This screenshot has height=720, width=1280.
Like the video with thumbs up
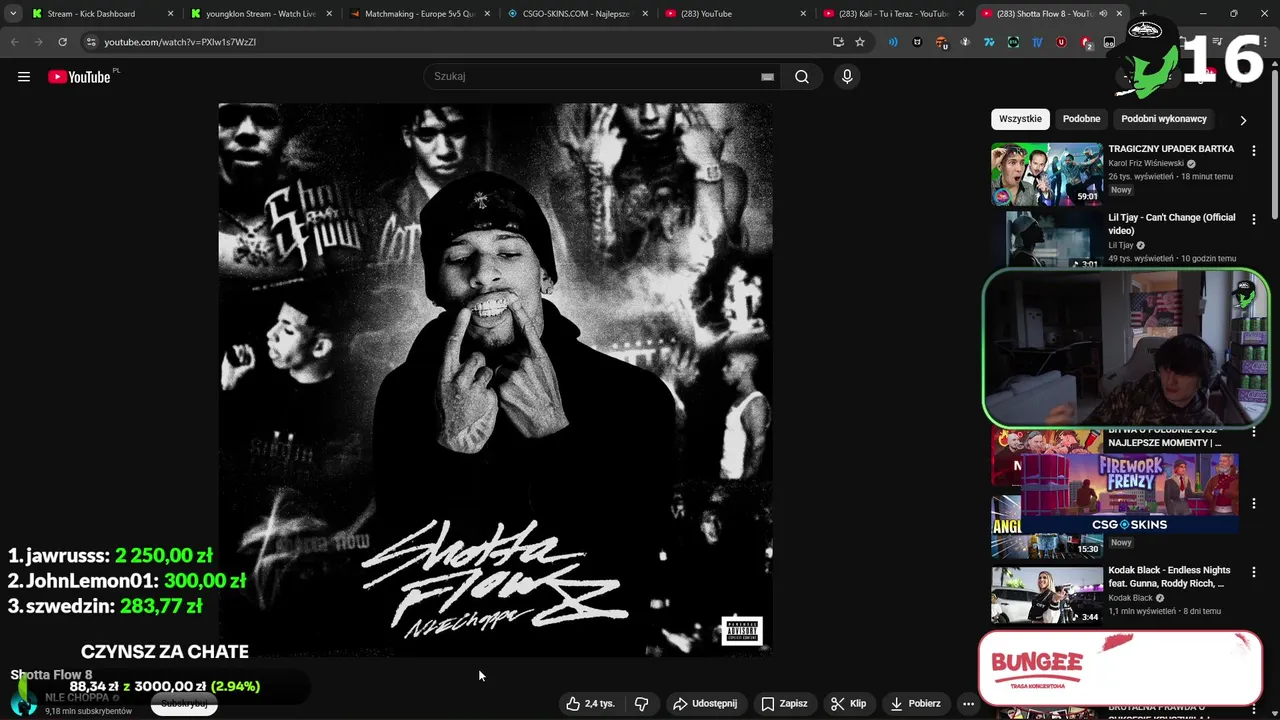[x=590, y=704]
